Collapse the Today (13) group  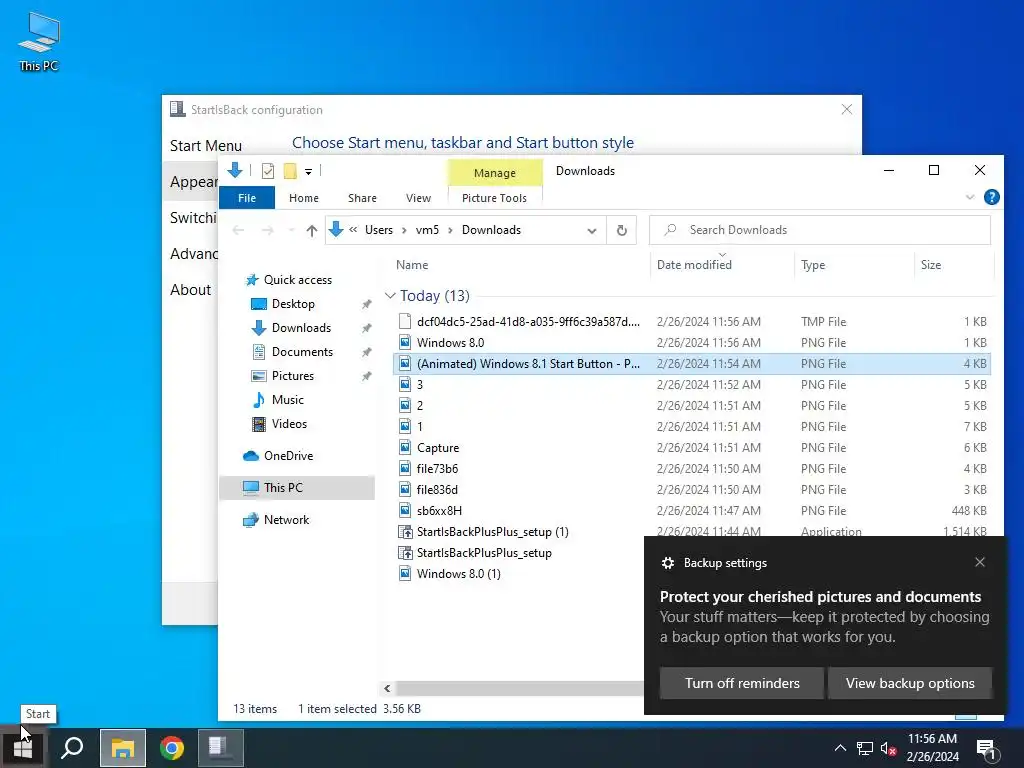point(390,296)
